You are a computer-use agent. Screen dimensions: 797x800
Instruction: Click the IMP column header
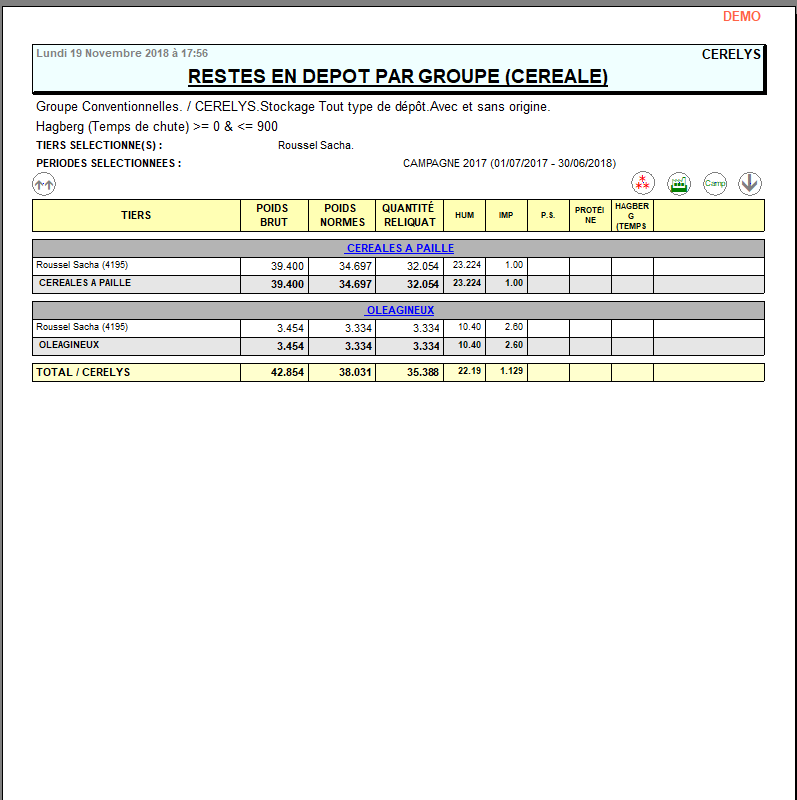pos(506,215)
